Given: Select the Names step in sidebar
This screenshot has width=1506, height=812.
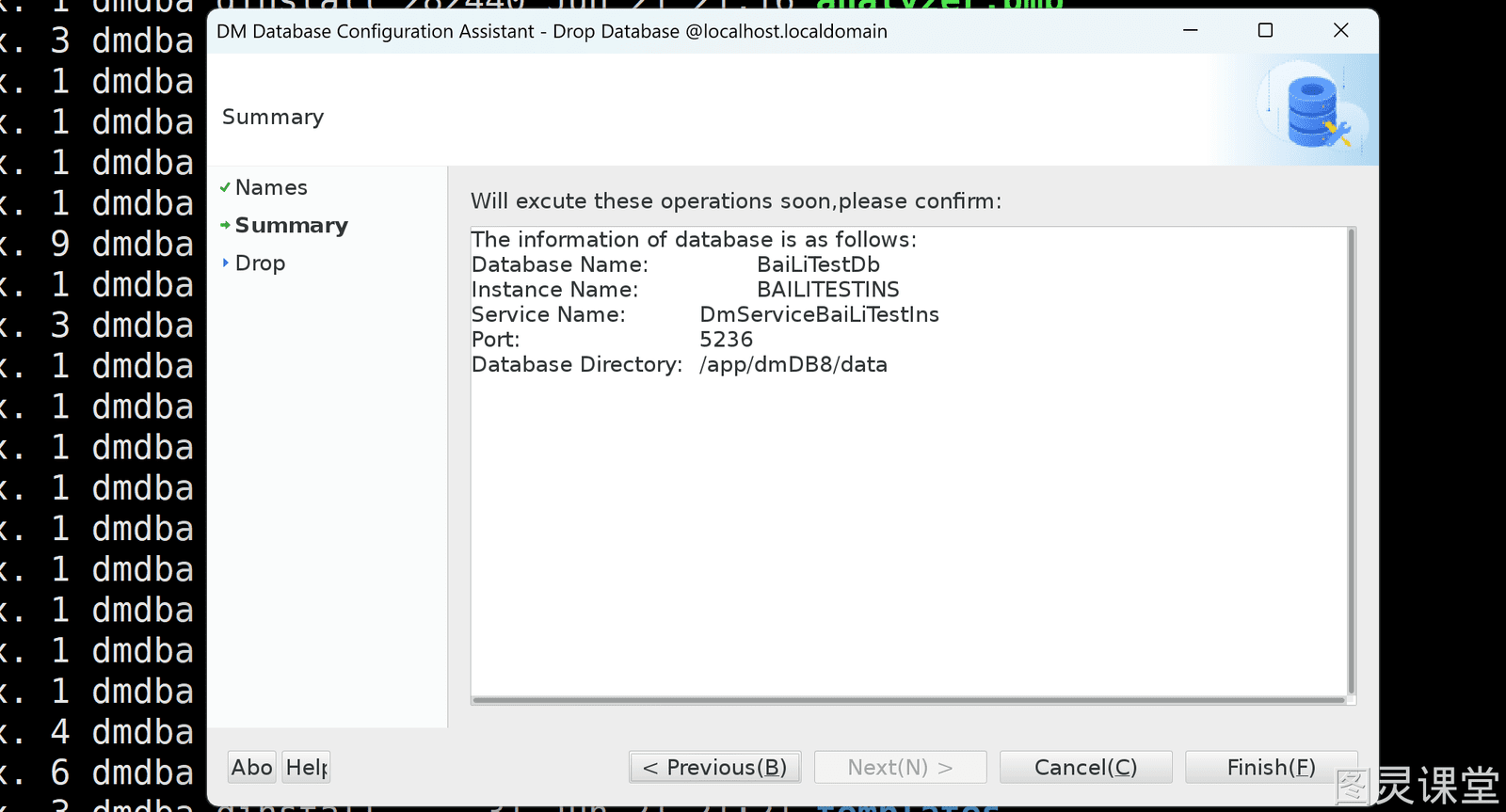Looking at the screenshot, I should [x=271, y=187].
